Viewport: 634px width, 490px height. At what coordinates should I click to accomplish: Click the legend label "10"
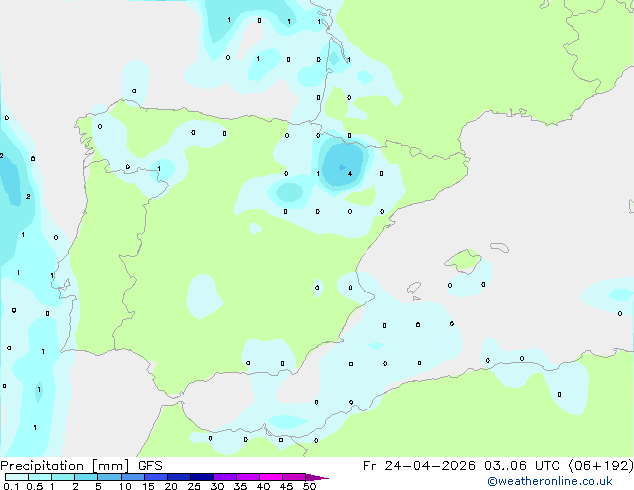click(125, 486)
